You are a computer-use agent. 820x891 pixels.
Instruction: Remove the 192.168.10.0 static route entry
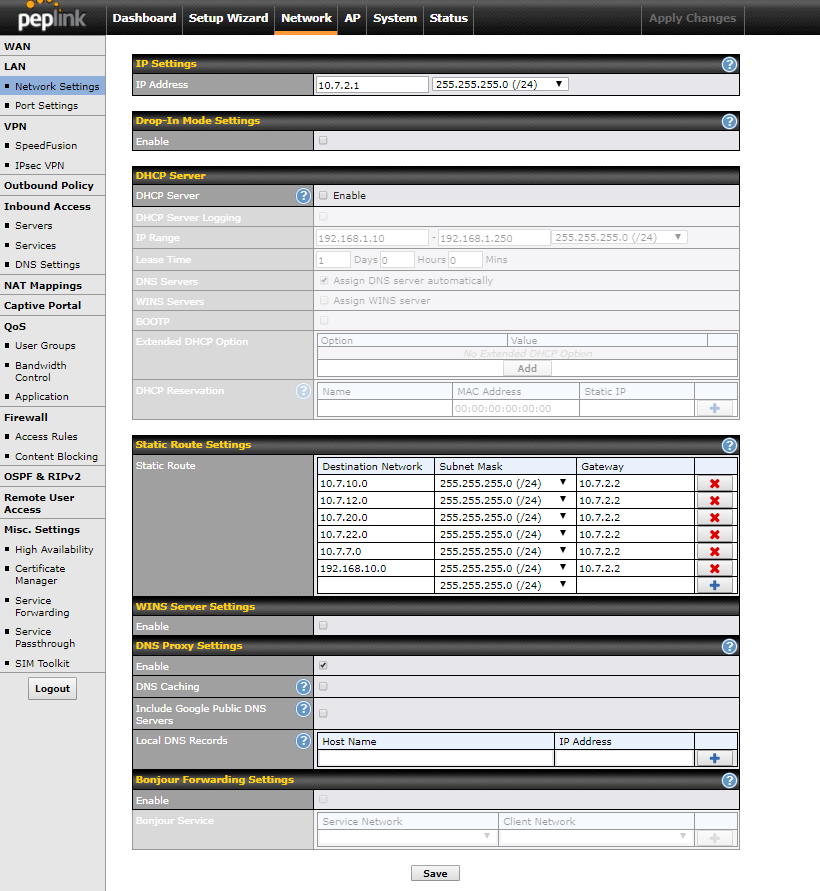tap(714, 569)
